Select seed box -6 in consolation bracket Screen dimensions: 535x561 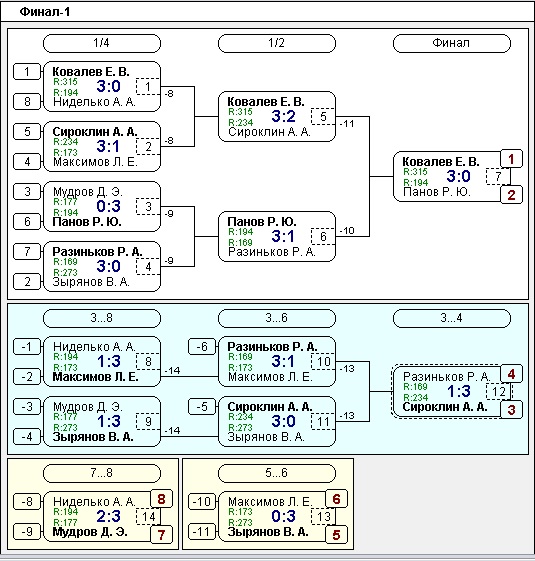pyautogui.click(x=202, y=346)
